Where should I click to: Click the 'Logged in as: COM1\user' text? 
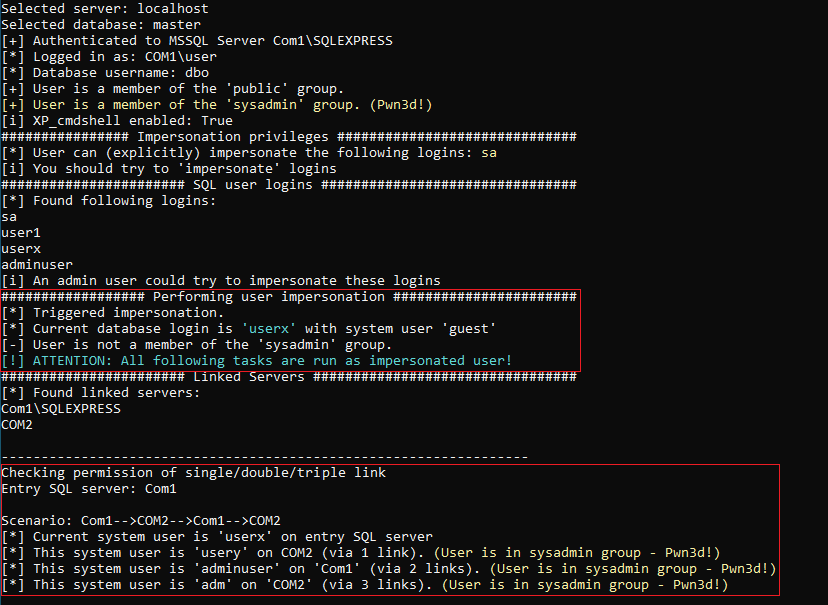coord(109,56)
